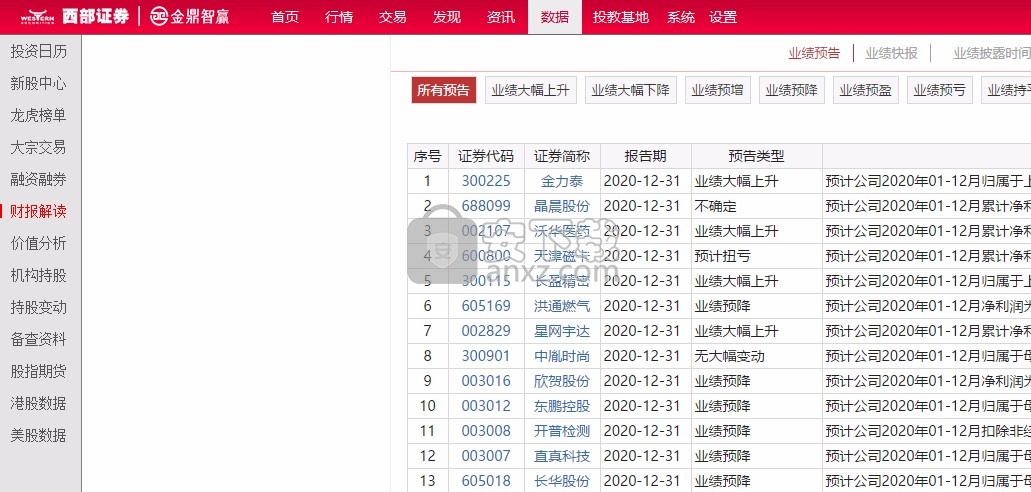The image size is (1031, 492).
Task: Go to 机构持股 in sidebar
Action: coord(39,275)
